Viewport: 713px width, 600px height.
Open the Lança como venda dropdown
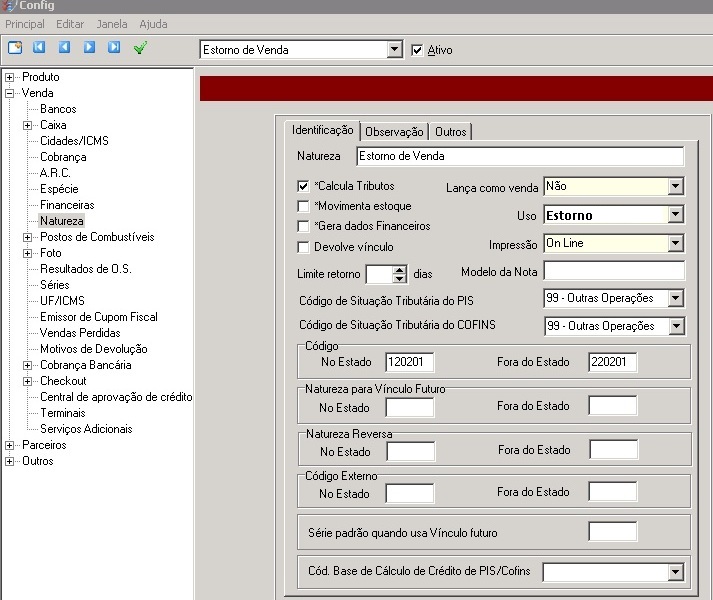676,186
